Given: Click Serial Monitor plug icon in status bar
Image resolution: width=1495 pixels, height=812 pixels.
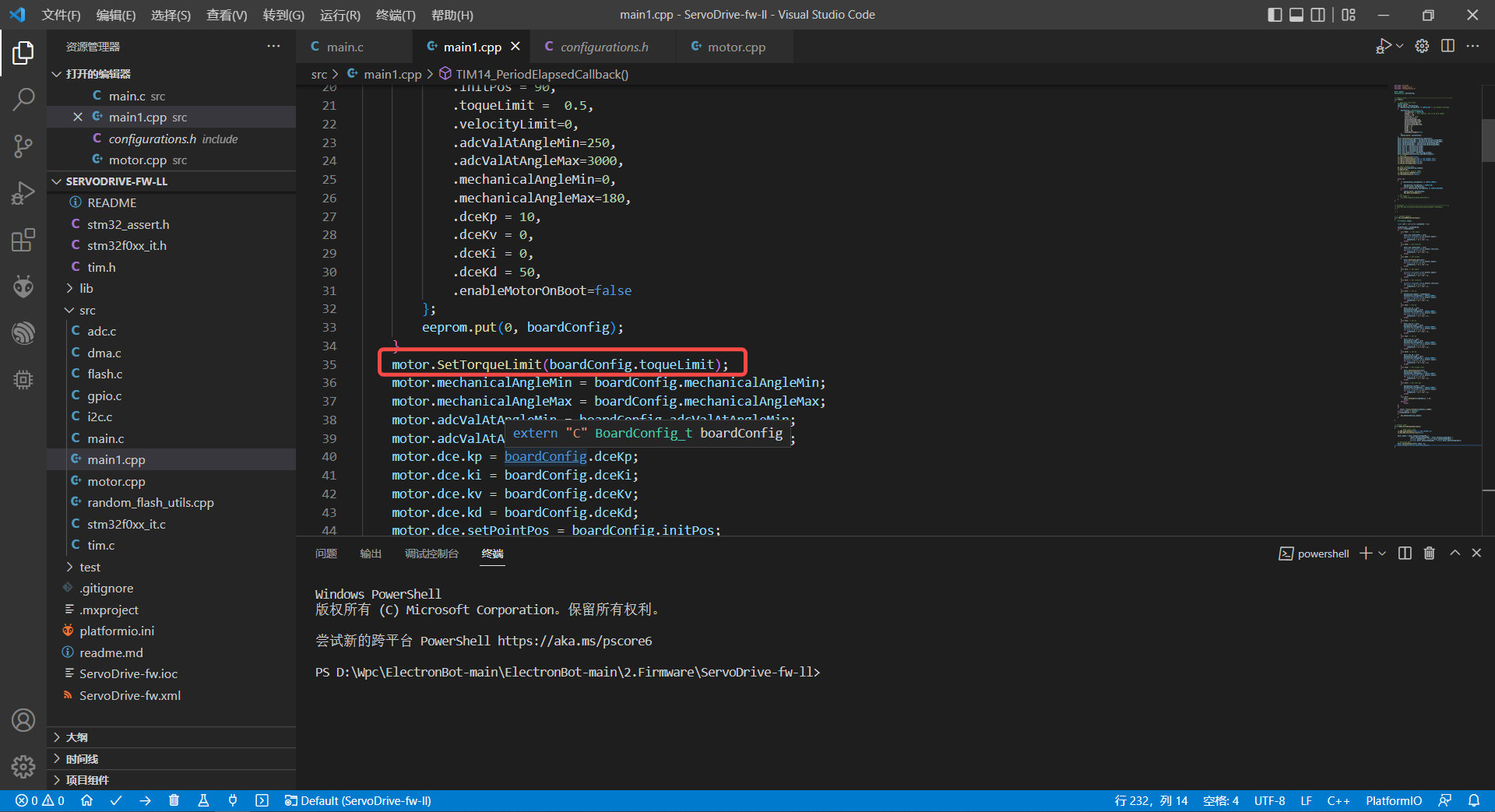Looking at the screenshot, I should click(232, 800).
